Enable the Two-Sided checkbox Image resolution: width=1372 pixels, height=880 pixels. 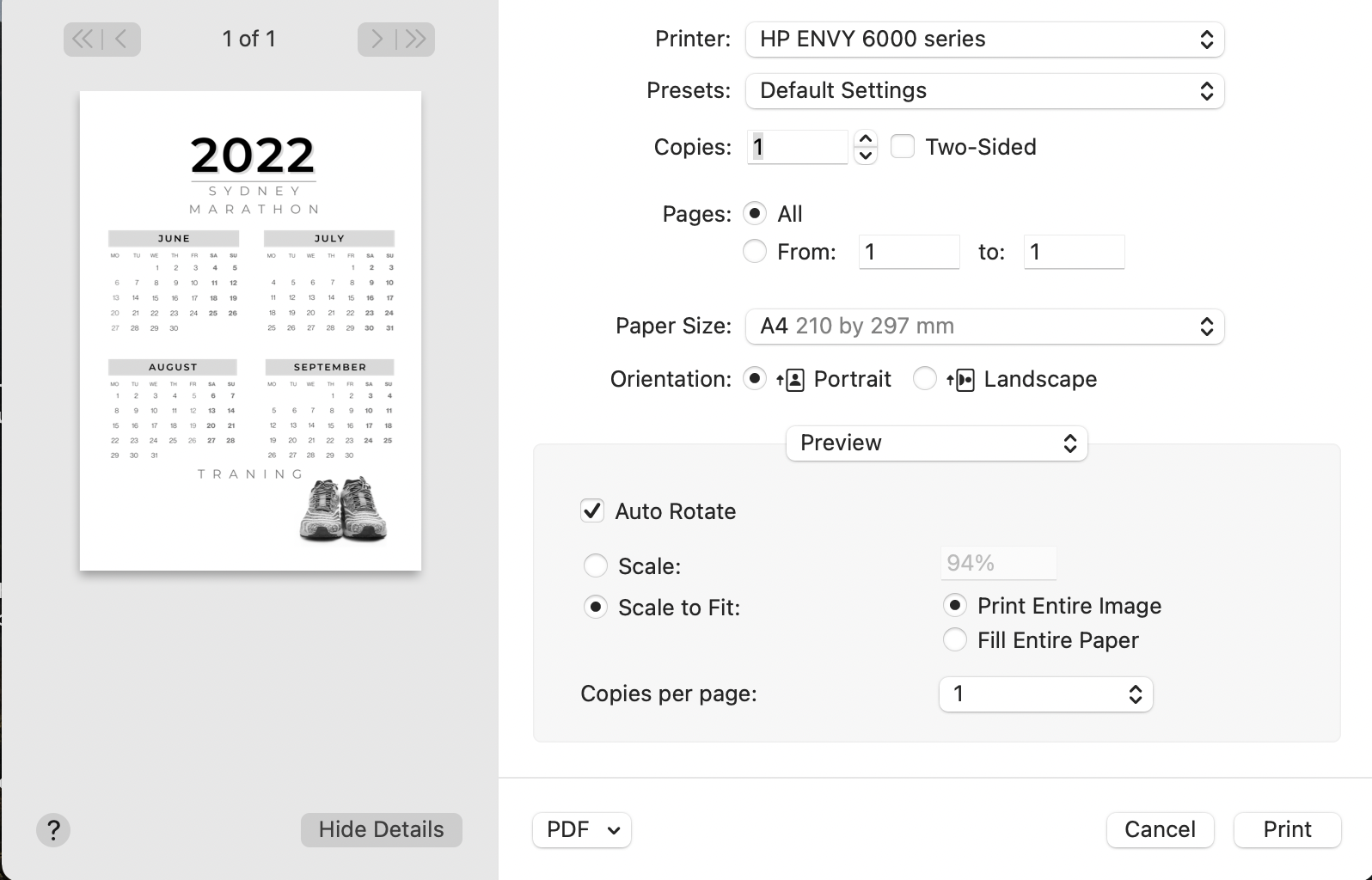point(903,147)
